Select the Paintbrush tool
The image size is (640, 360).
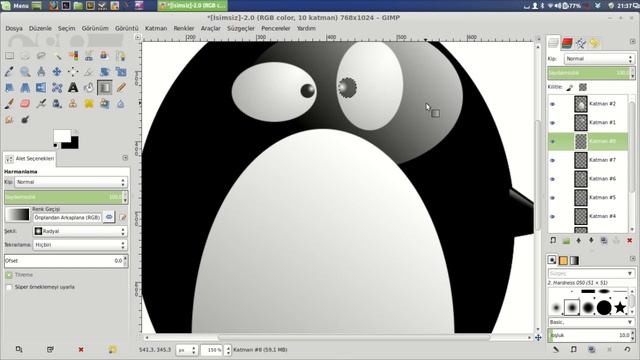pos(9,104)
